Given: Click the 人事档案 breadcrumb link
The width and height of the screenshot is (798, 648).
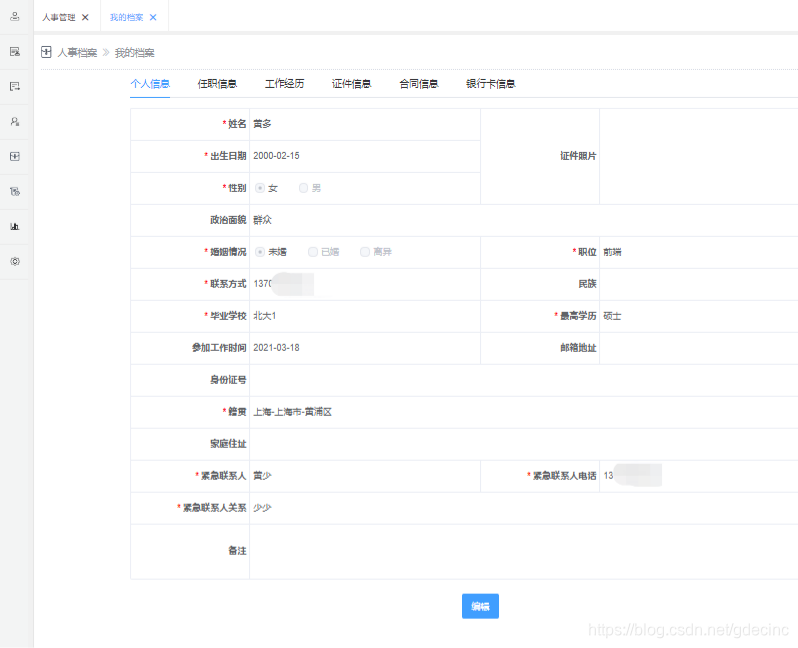Looking at the screenshot, I should click(x=77, y=52).
